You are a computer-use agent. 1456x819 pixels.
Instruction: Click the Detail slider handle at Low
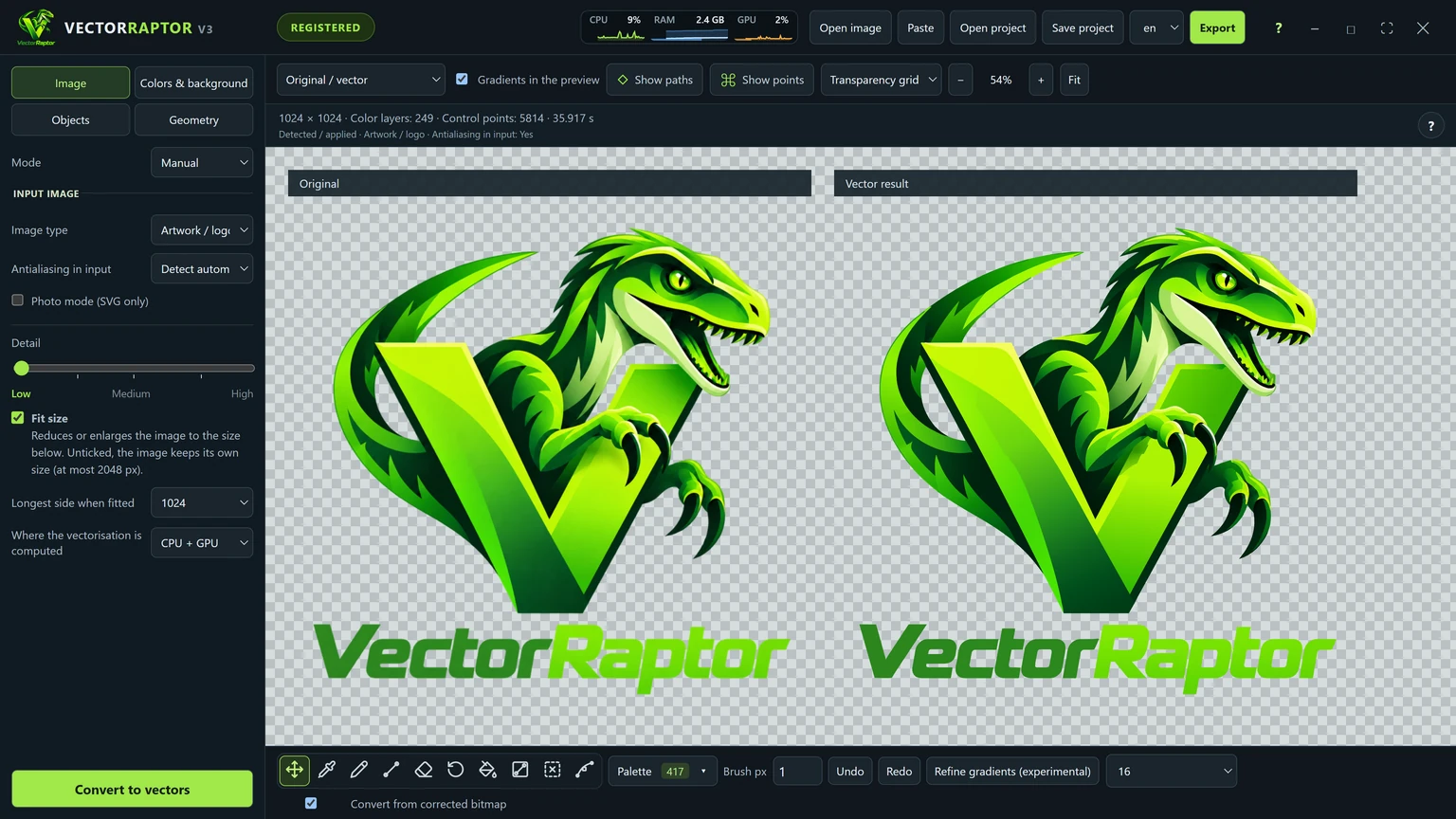22,368
